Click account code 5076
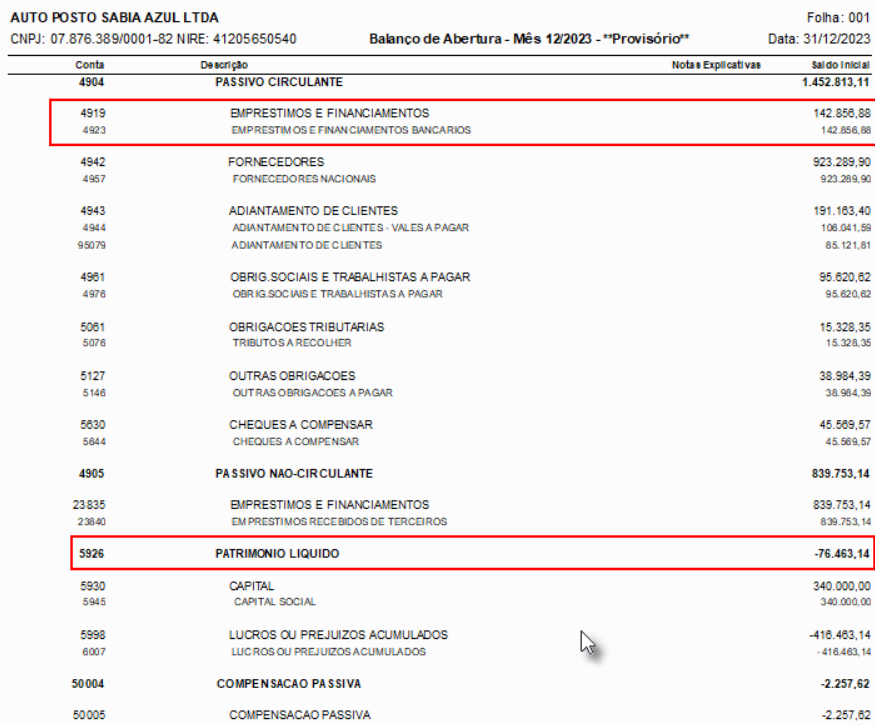 point(94,343)
